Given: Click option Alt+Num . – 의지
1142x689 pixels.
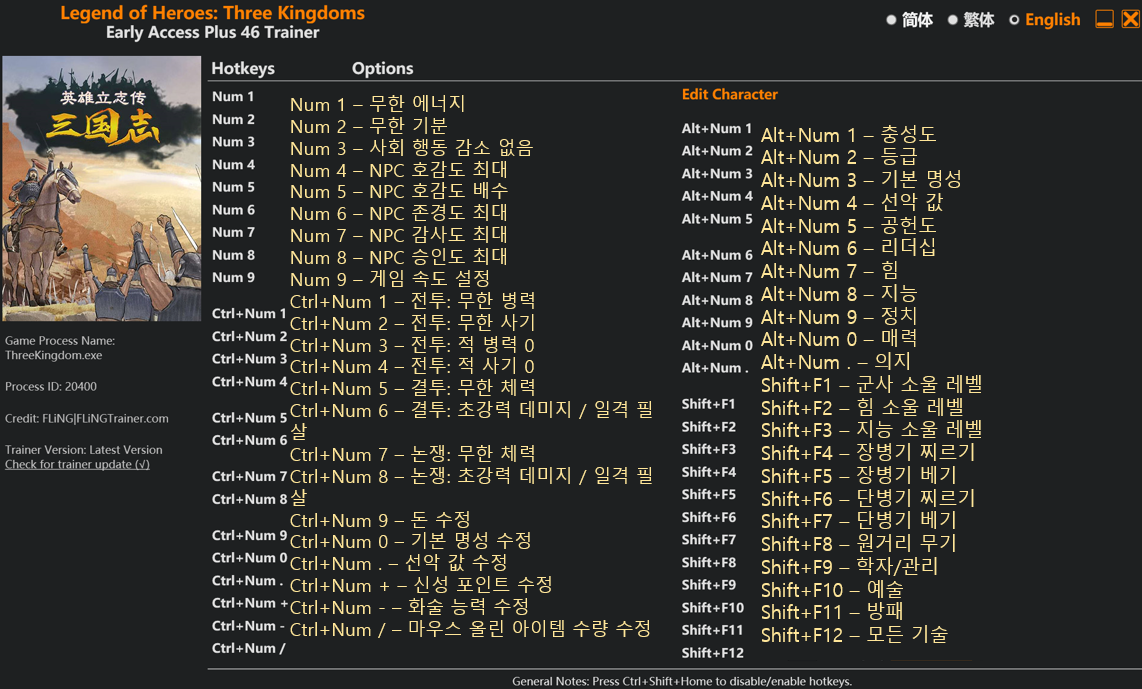Looking at the screenshot, I should pyautogui.click(x=836, y=362).
